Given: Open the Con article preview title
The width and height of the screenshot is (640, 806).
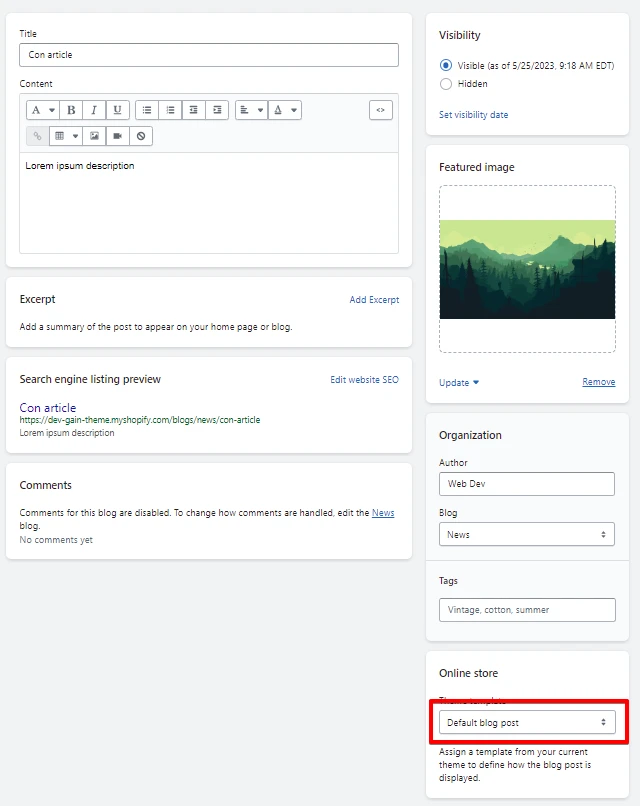Looking at the screenshot, I should [48, 408].
